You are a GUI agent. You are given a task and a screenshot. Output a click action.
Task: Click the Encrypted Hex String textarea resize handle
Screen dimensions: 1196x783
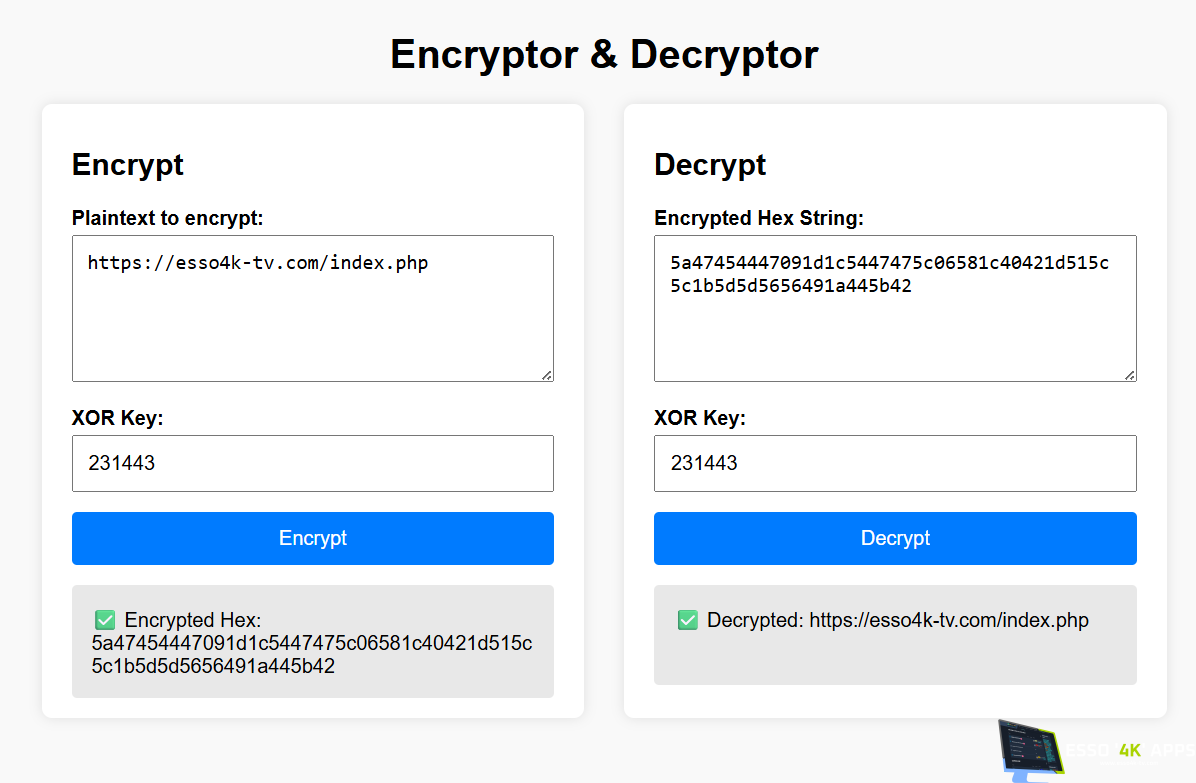point(1129,374)
